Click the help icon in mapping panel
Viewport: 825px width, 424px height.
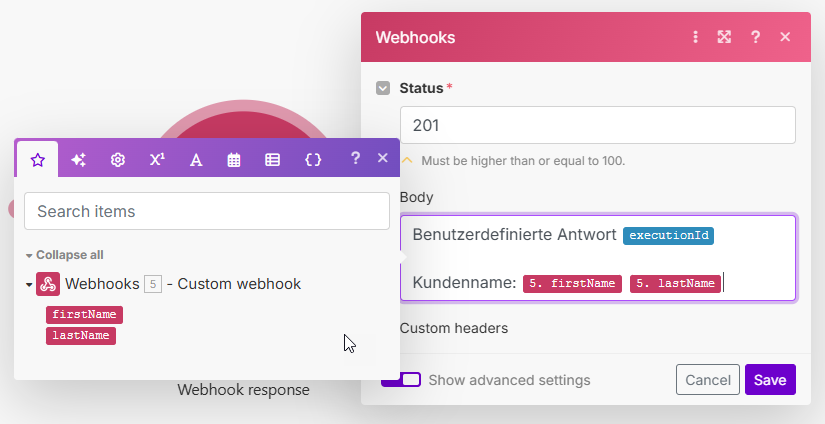tap(355, 158)
